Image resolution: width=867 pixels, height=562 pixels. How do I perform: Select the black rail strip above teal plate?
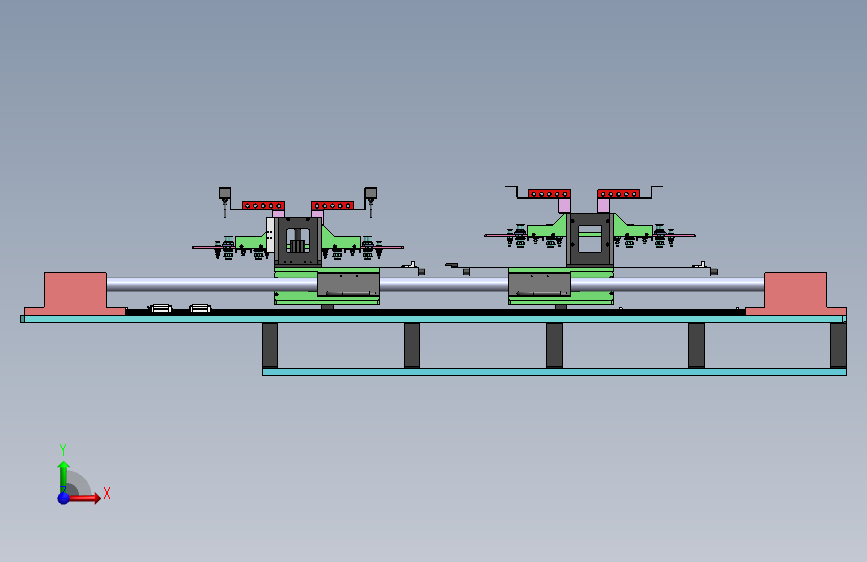click(436, 313)
